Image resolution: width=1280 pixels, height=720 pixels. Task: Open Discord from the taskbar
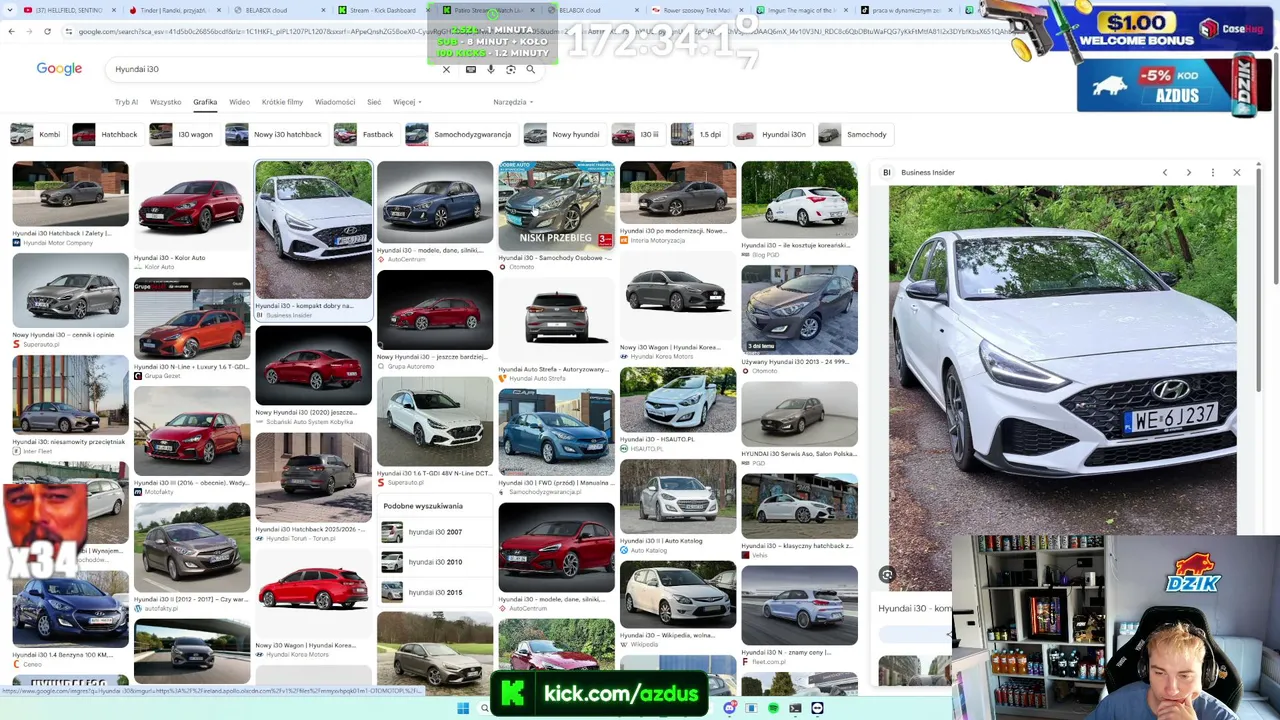pos(731,709)
